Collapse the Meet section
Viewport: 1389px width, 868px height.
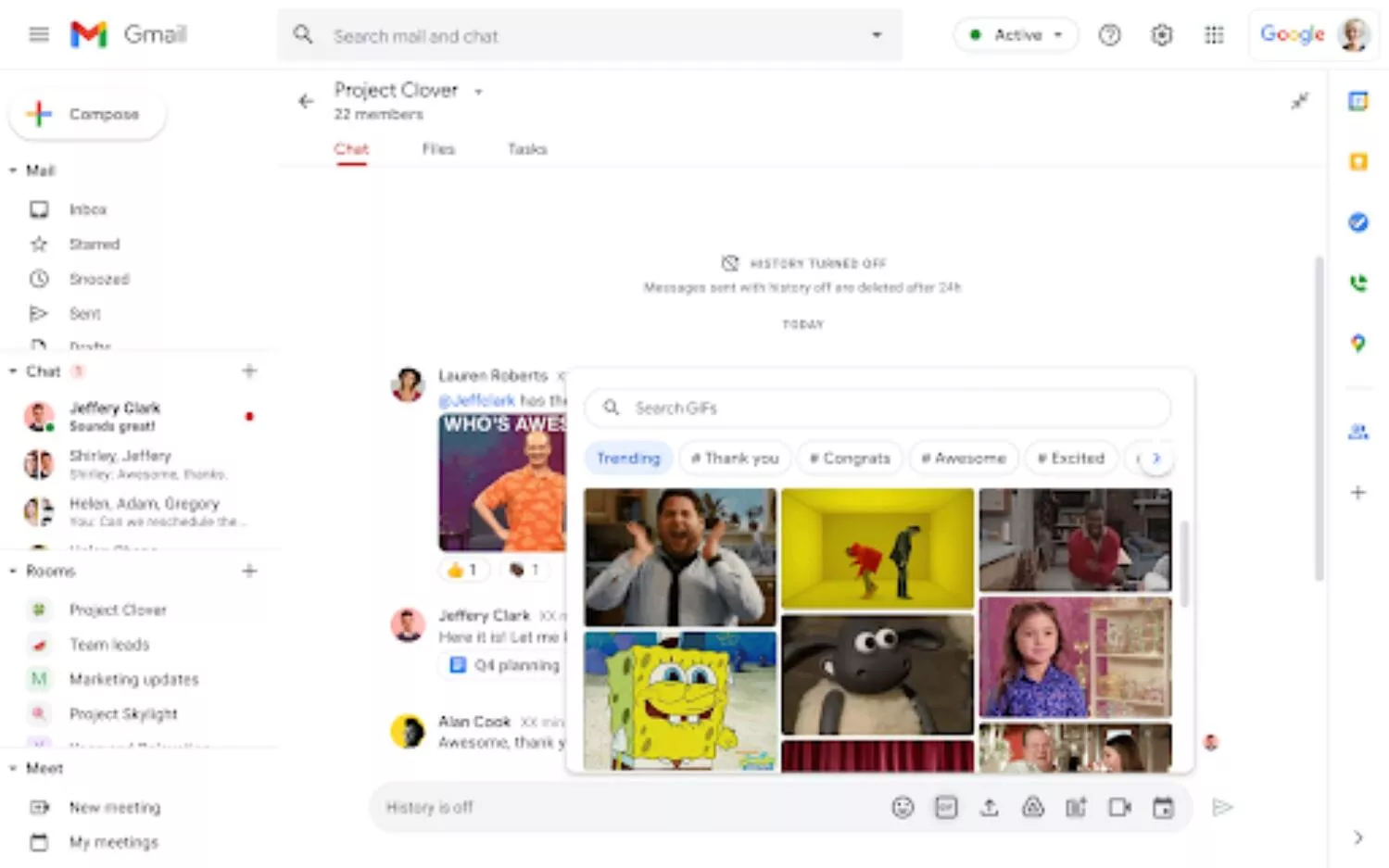point(13,768)
